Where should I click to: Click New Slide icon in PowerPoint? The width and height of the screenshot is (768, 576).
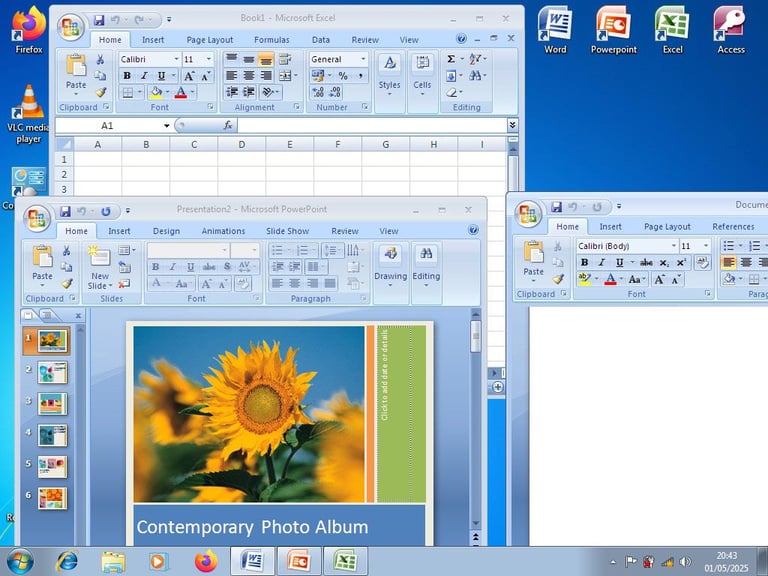point(99,257)
